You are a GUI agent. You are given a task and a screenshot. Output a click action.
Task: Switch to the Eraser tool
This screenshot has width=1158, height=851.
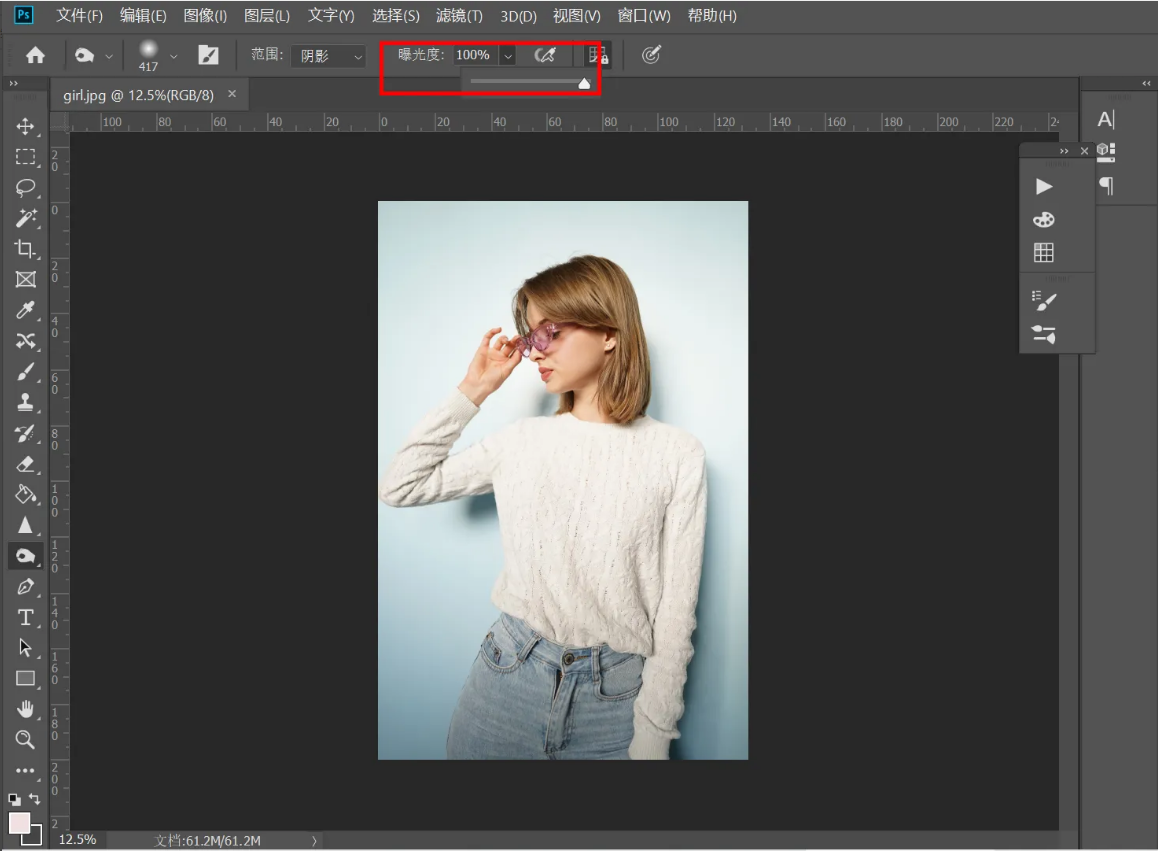pos(25,463)
